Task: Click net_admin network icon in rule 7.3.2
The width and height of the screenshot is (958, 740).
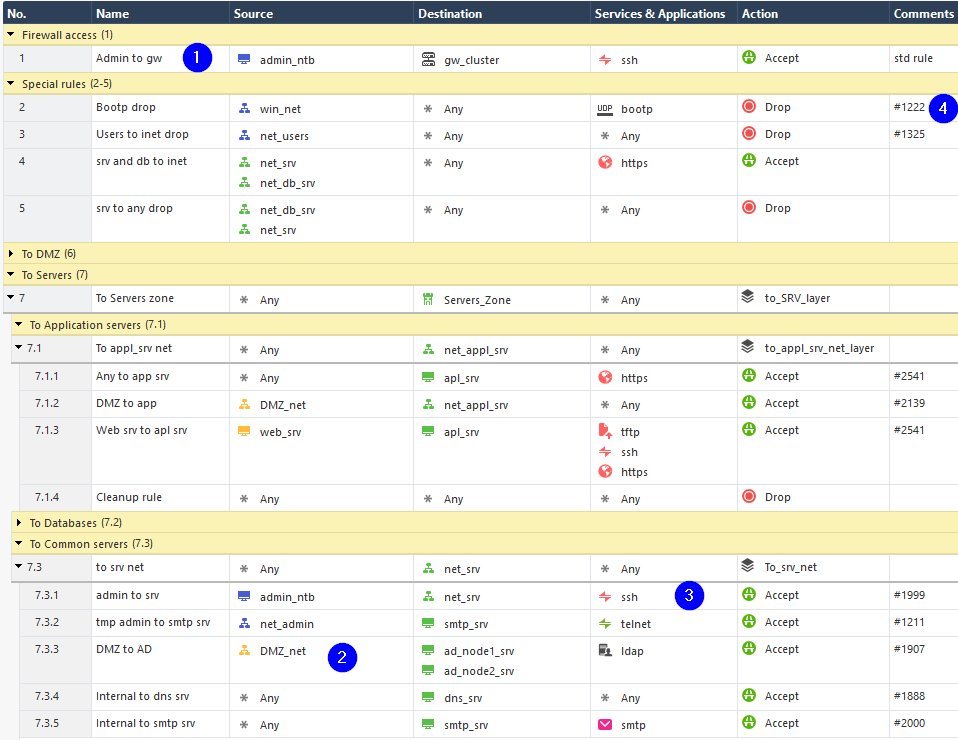Action: [244, 623]
